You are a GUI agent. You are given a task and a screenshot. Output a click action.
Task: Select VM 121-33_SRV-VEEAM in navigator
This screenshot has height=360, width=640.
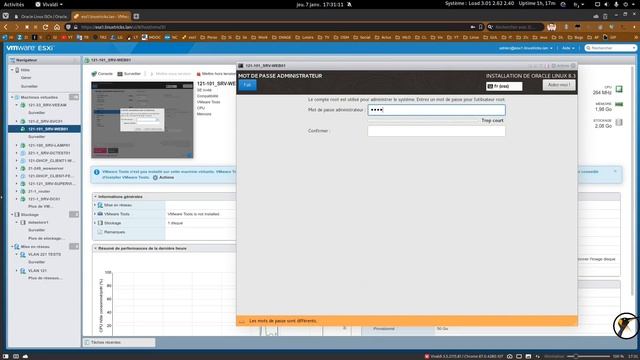pyautogui.click(x=47, y=105)
